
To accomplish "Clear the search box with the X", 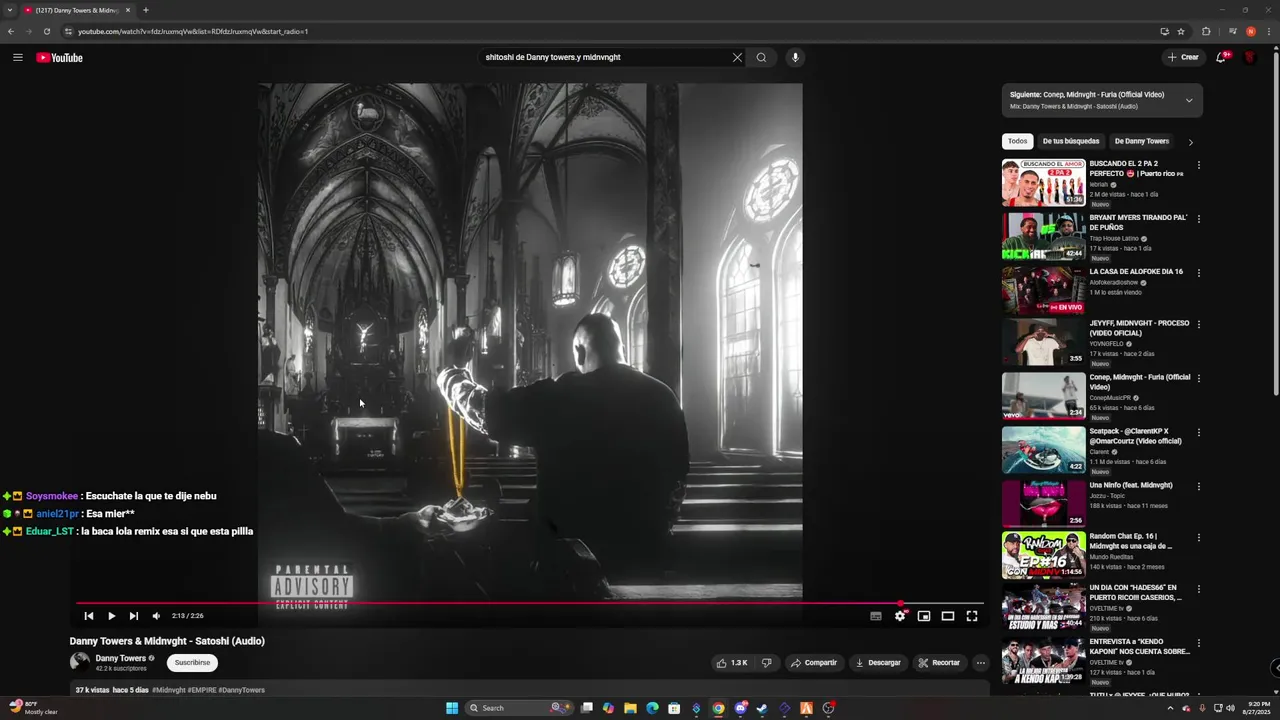I will tap(737, 57).
